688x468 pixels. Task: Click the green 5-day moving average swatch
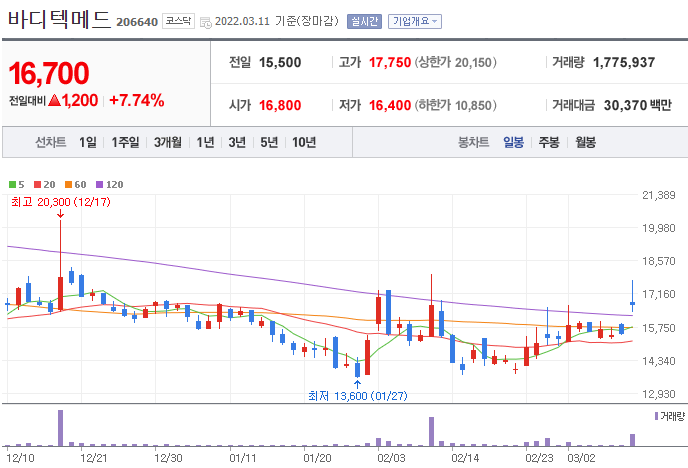coord(12,185)
